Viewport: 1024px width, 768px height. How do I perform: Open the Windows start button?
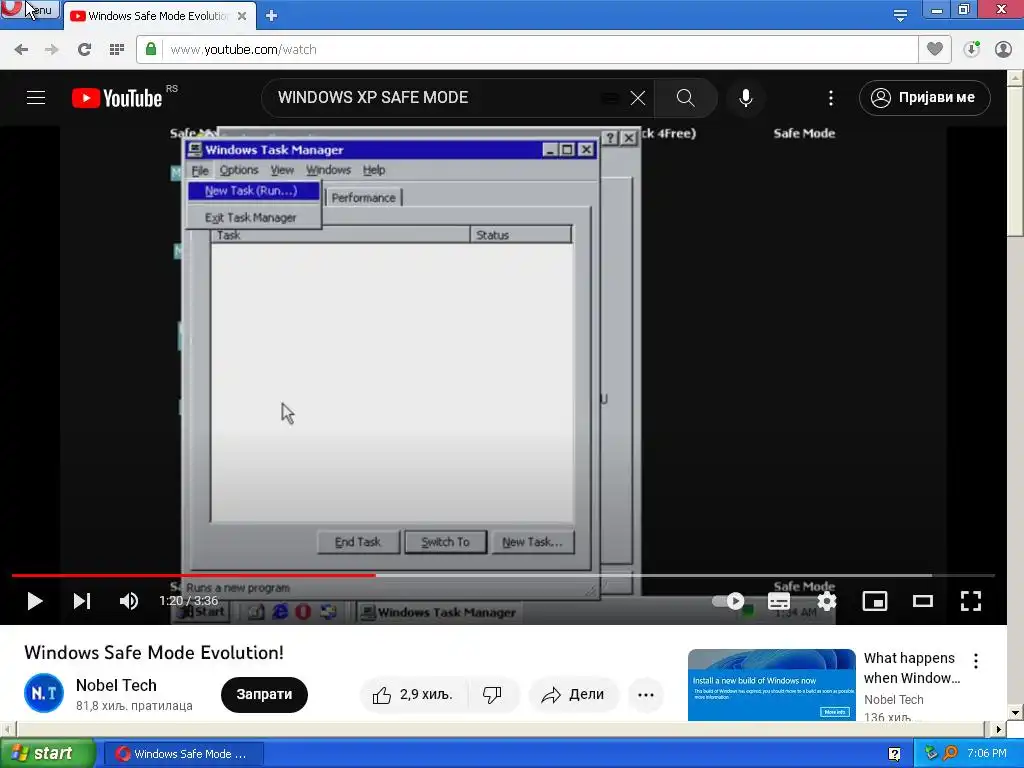tap(46, 754)
